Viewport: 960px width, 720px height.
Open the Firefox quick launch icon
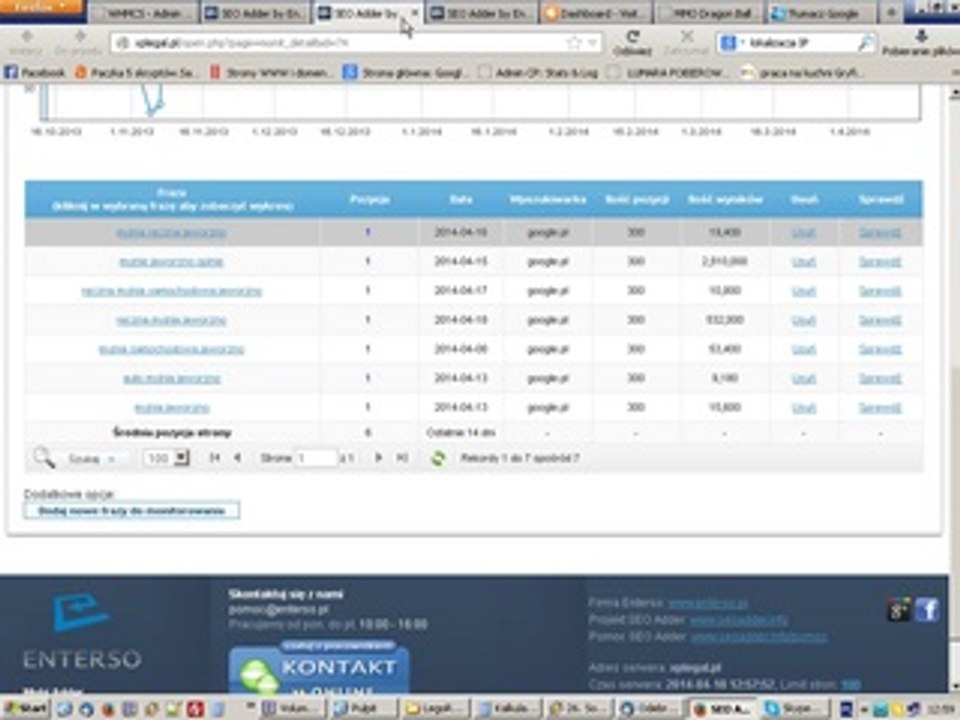click(108, 709)
